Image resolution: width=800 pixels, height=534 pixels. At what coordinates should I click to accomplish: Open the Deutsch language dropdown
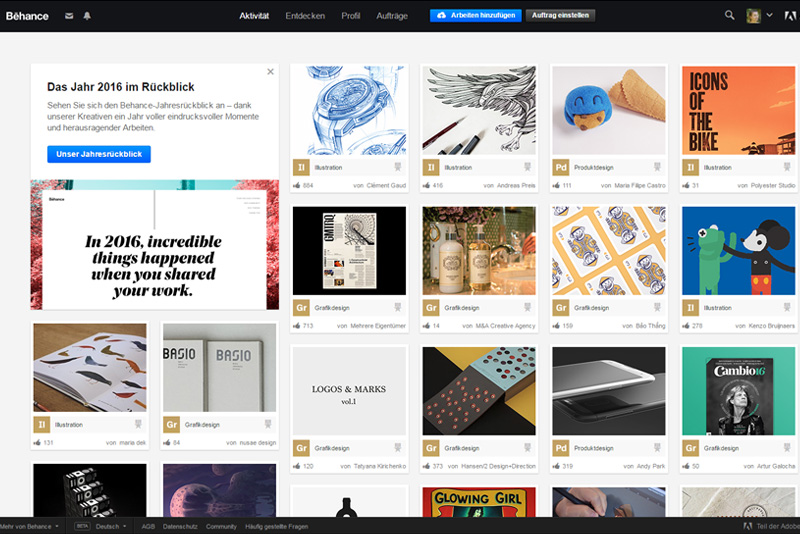point(109,526)
